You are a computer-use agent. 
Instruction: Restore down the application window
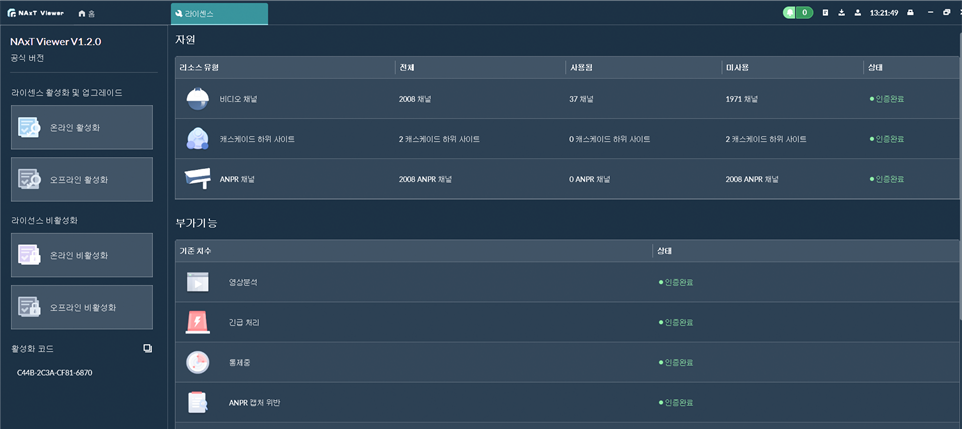pyautogui.click(x=946, y=13)
